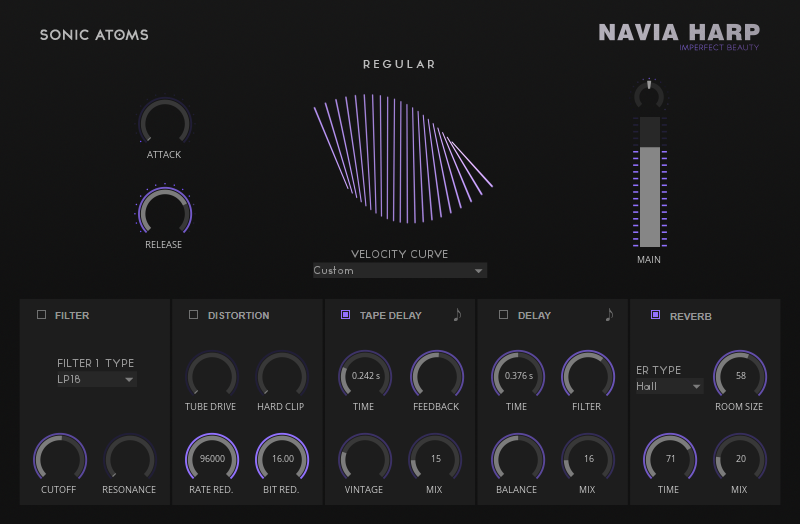800x524 pixels.
Task: Enable the Filter effect checkbox
Action: [x=42, y=315]
